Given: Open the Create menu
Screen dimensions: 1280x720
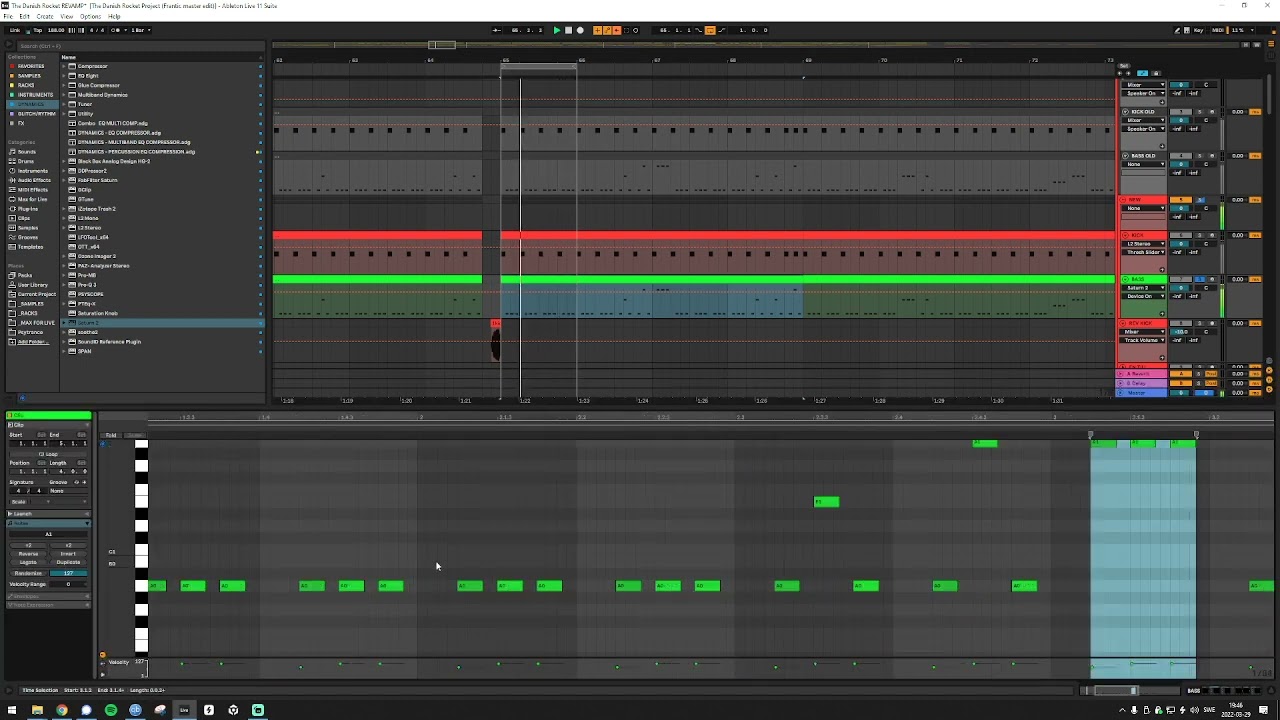Looking at the screenshot, I should coord(45,17).
